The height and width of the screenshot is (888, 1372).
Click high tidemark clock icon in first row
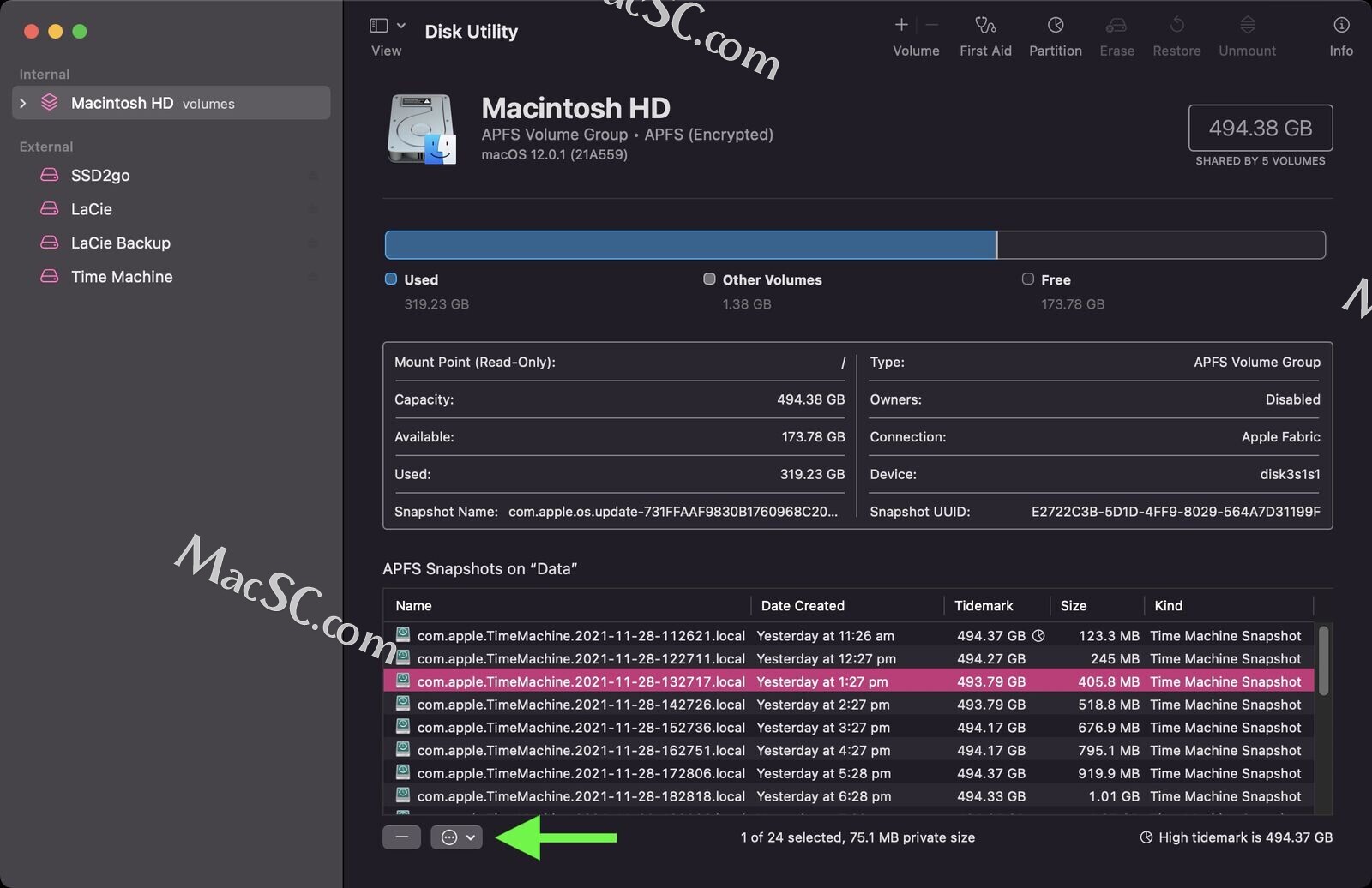tap(1038, 636)
